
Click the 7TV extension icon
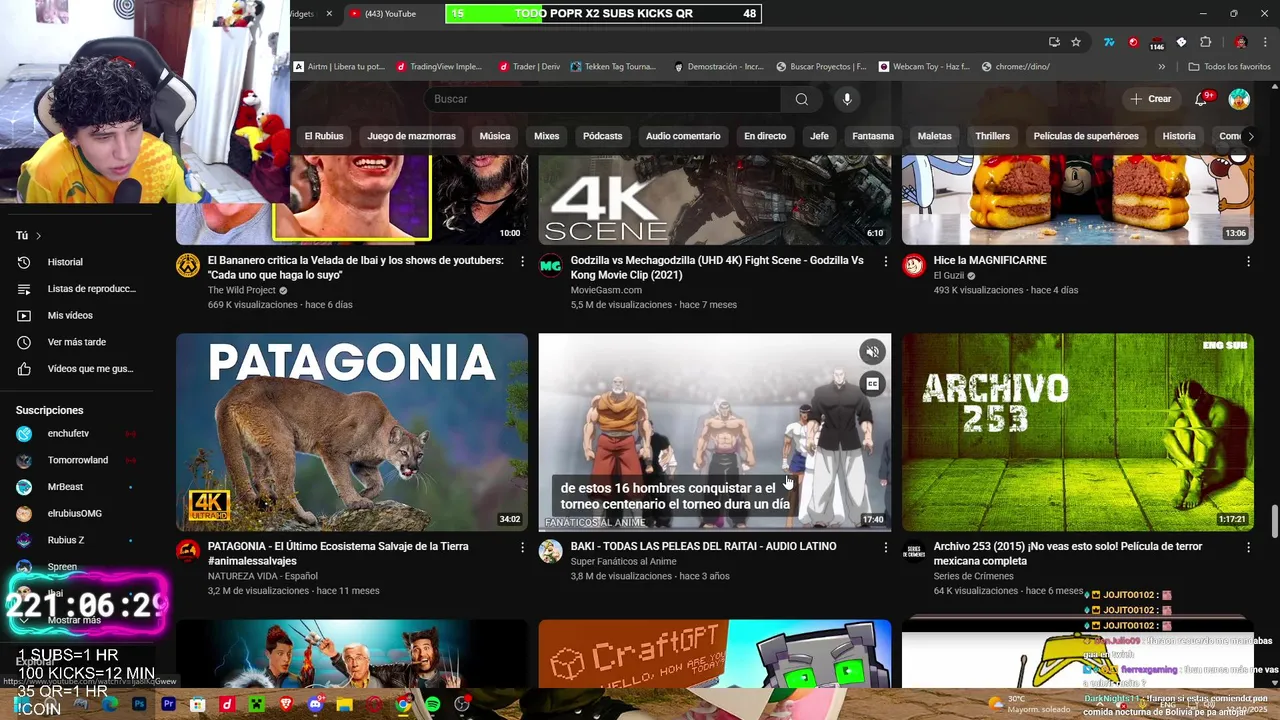point(1109,42)
